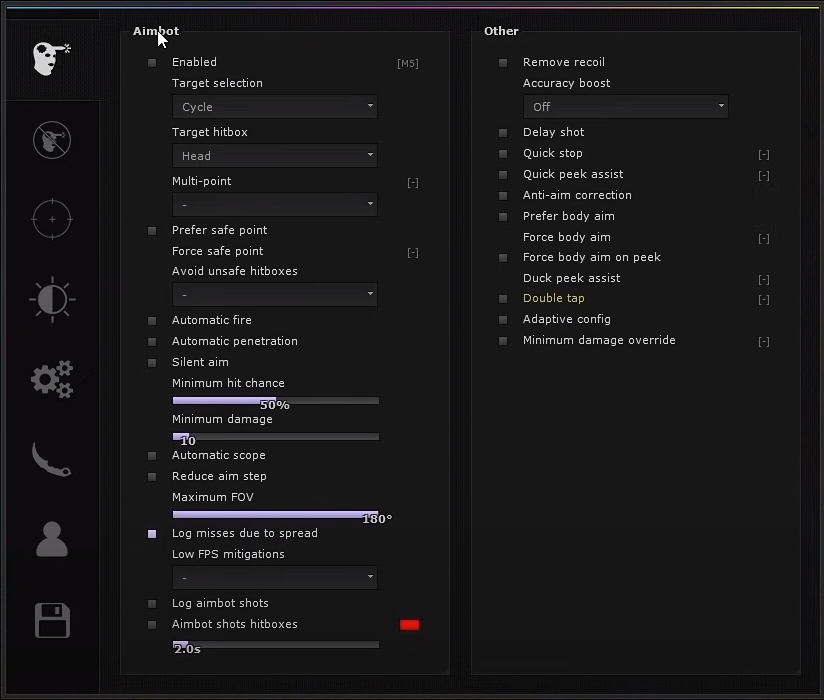Open the gears settings tab
824x700 pixels.
pyautogui.click(x=52, y=379)
